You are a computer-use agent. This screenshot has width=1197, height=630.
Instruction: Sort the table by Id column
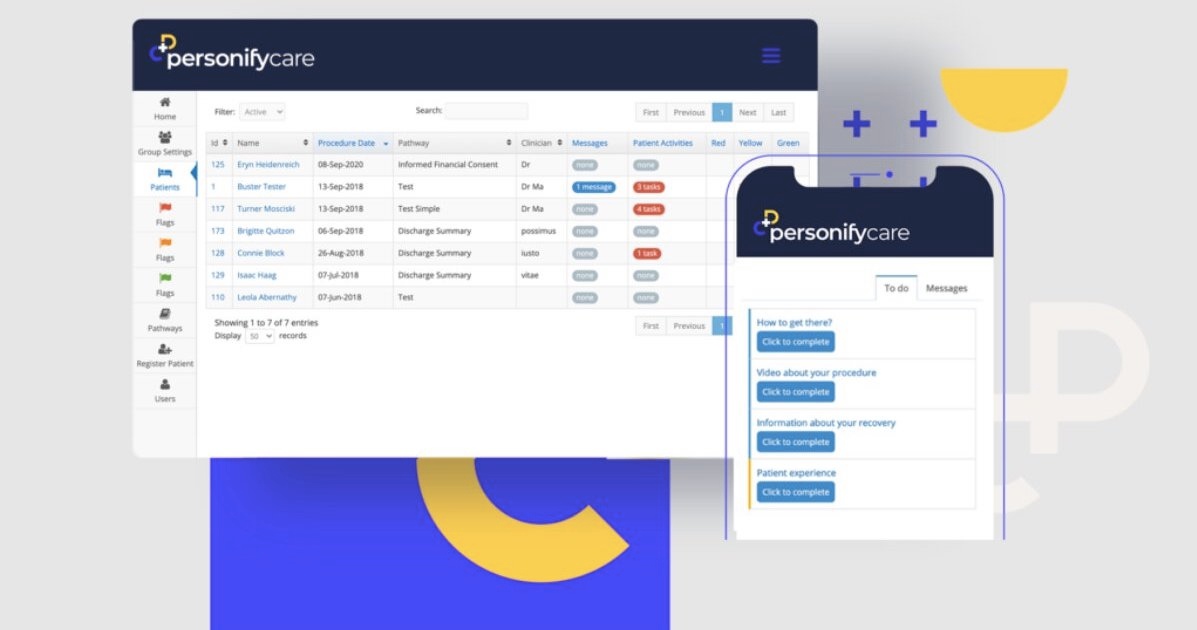click(x=219, y=143)
